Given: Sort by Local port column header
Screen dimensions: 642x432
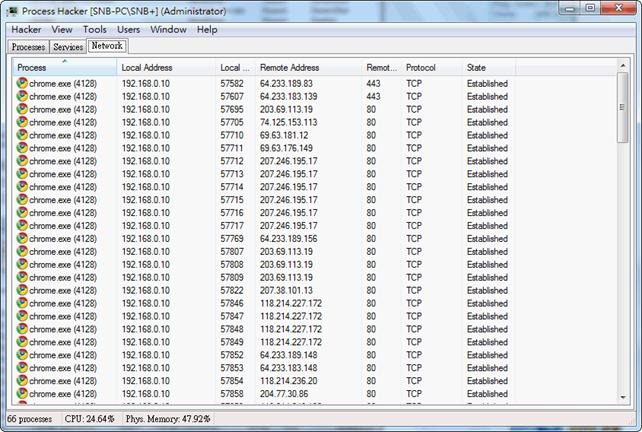Looking at the screenshot, I should click(235, 68).
